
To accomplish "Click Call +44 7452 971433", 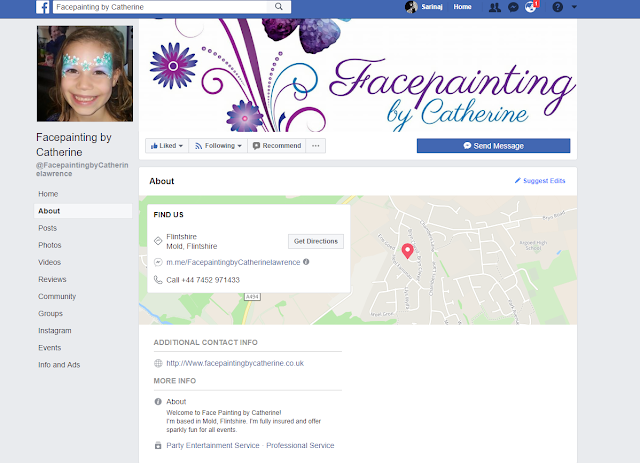I will tap(203, 280).
